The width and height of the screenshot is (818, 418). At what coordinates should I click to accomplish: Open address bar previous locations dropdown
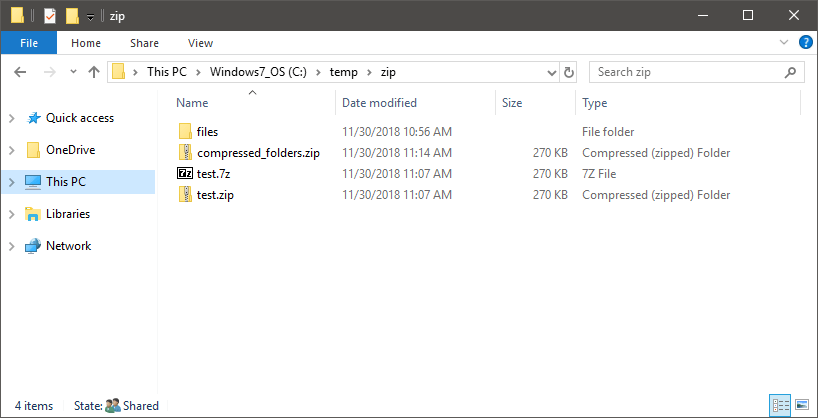click(552, 73)
